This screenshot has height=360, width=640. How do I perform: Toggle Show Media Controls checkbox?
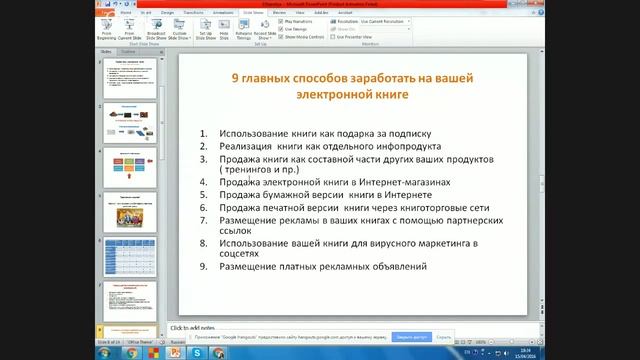click(x=281, y=37)
